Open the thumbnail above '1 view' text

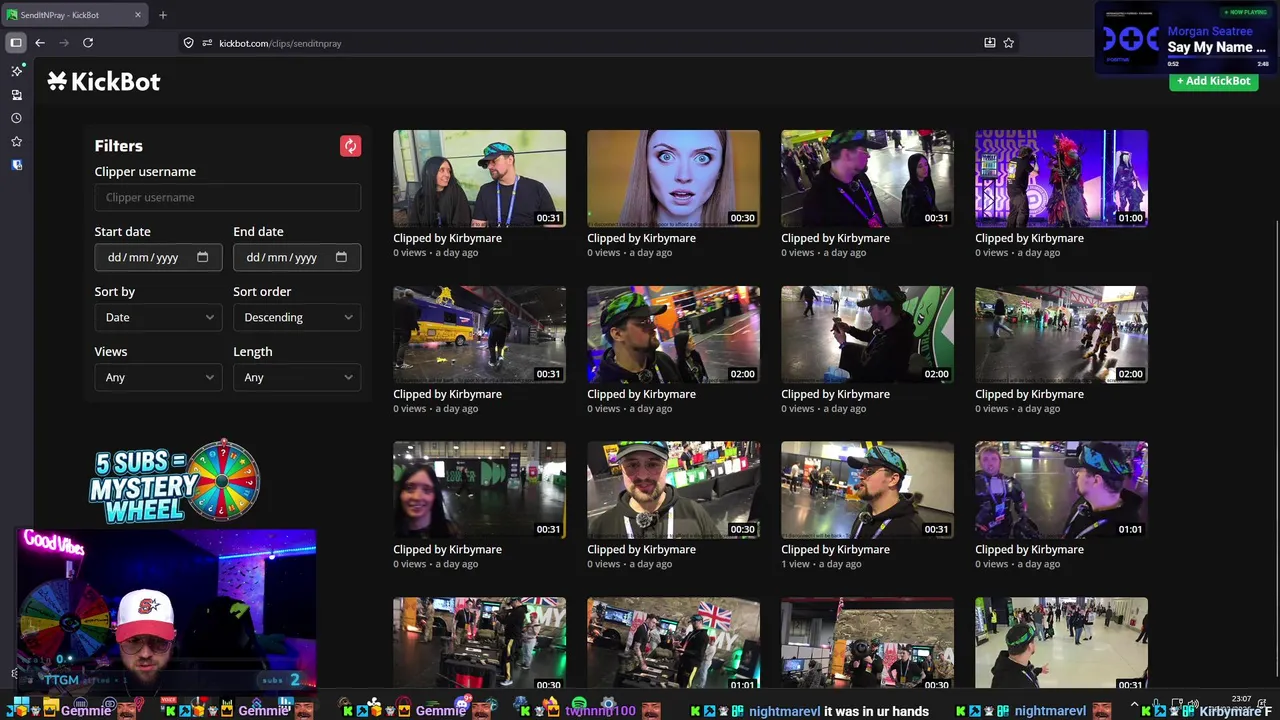click(x=867, y=490)
